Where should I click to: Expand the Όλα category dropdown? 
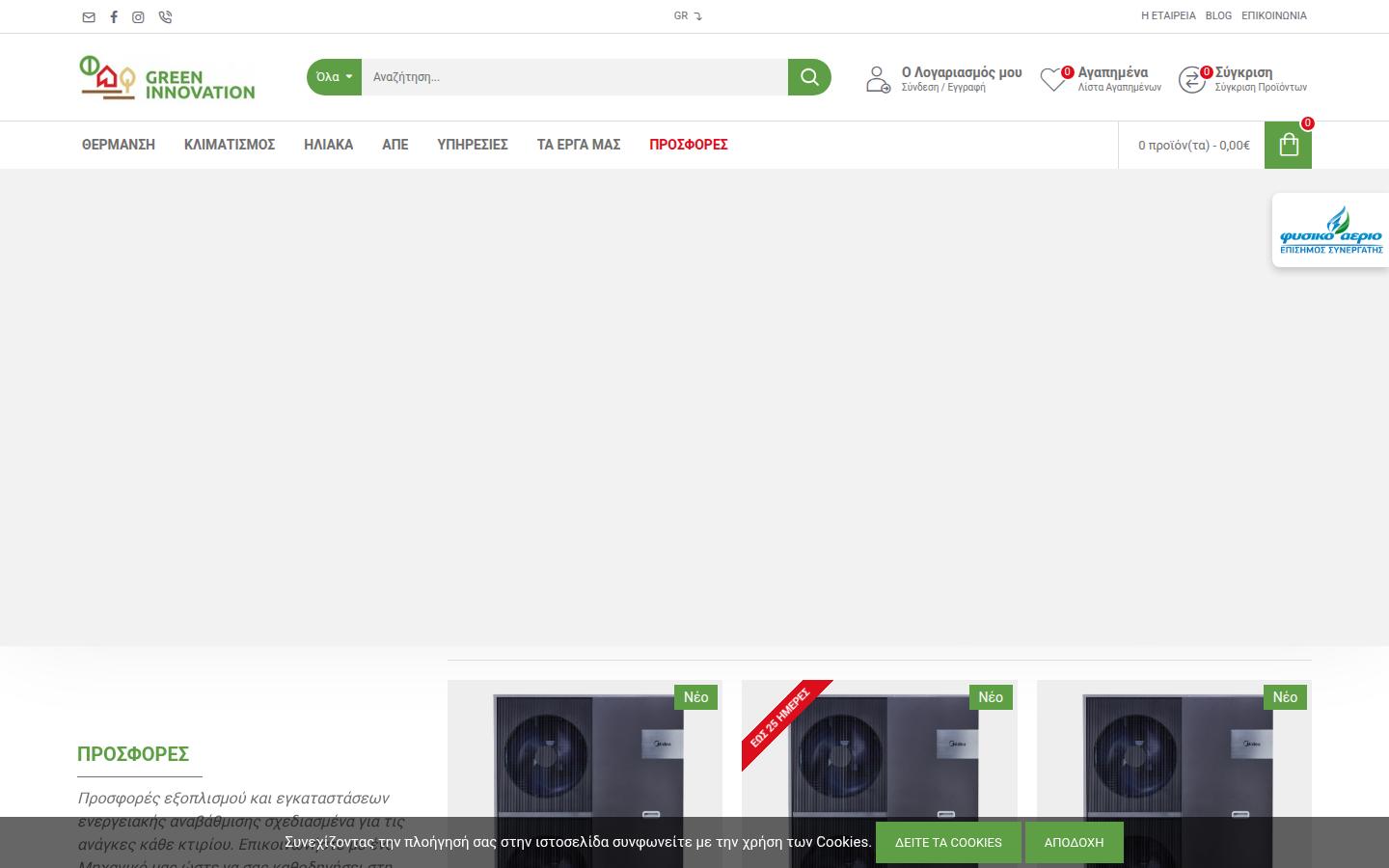pyautogui.click(x=334, y=77)
